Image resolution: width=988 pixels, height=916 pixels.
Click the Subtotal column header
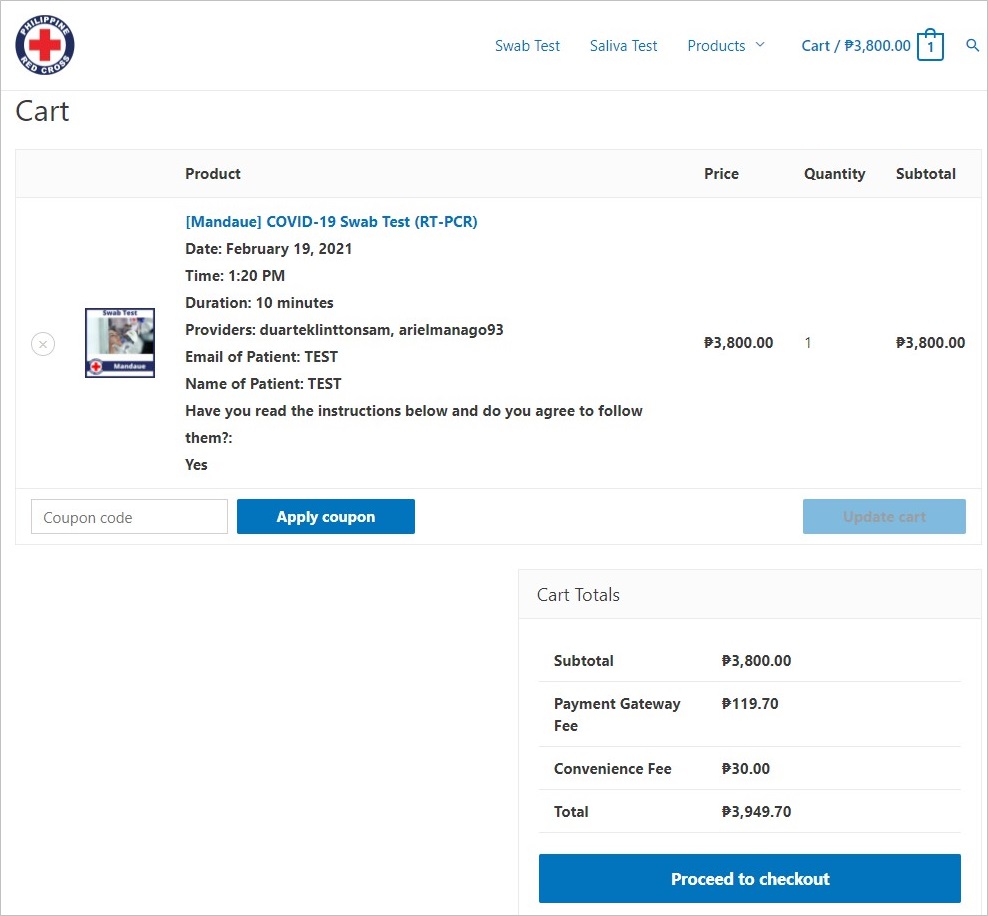tap(926, 174)
